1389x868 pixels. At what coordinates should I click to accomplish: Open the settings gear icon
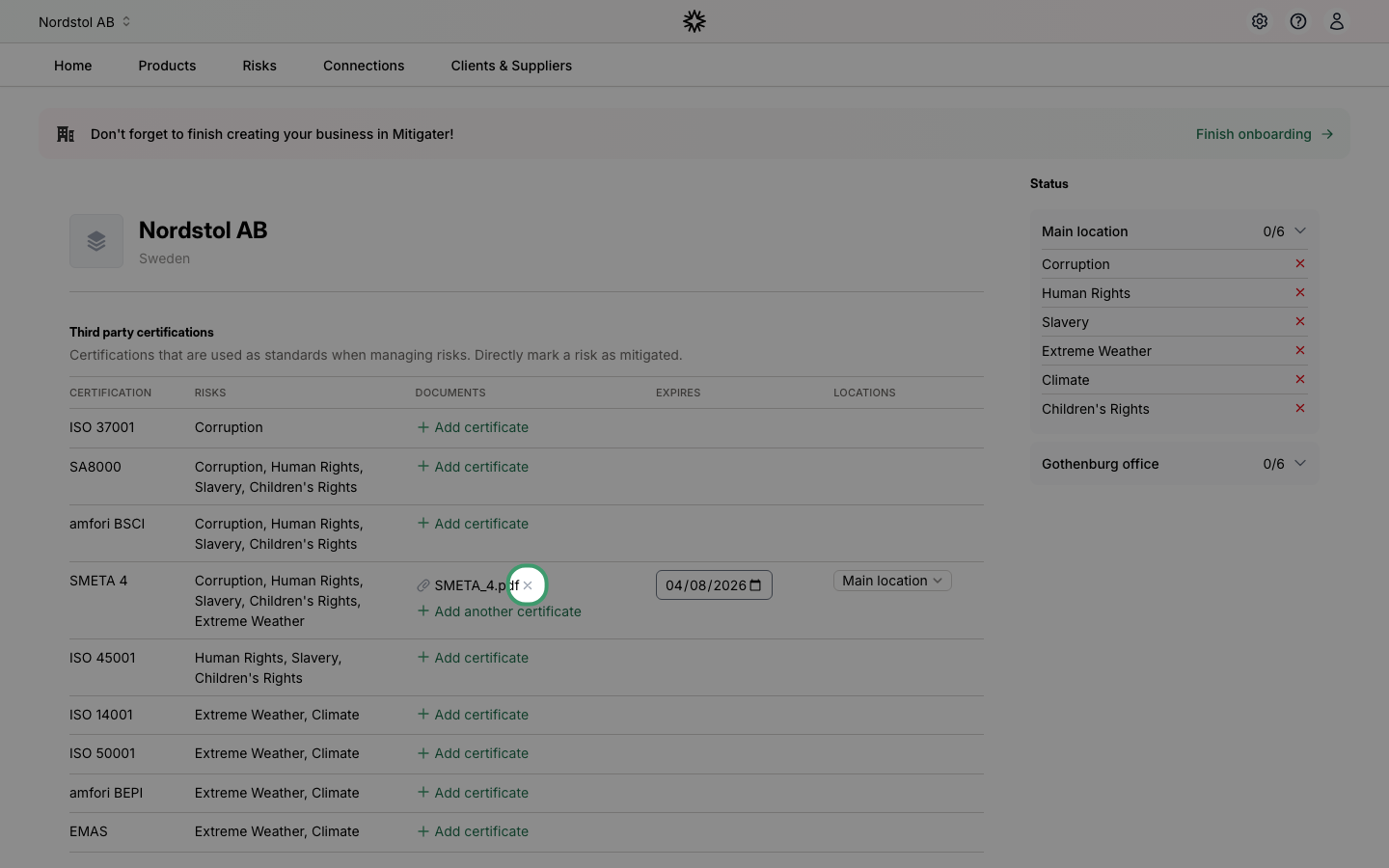coord(1260,21)
